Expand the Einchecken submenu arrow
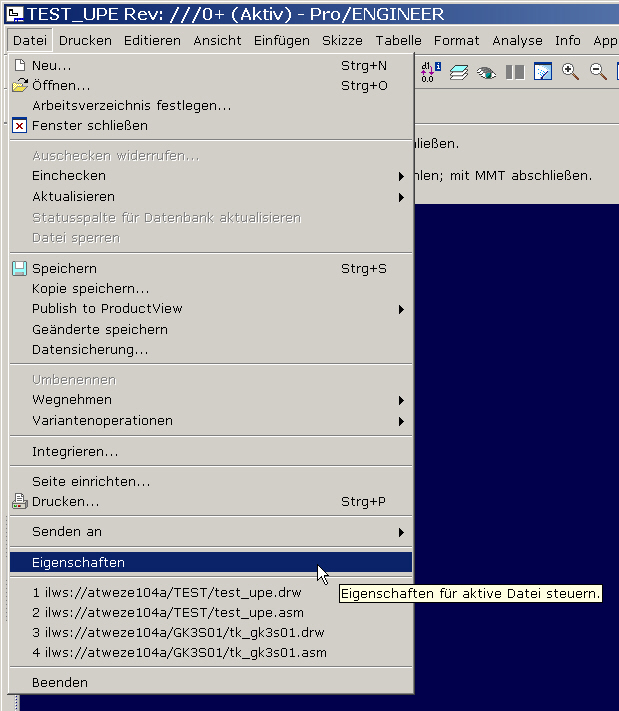The height and width of the screenshot is (711, 619). coord(401,176)
